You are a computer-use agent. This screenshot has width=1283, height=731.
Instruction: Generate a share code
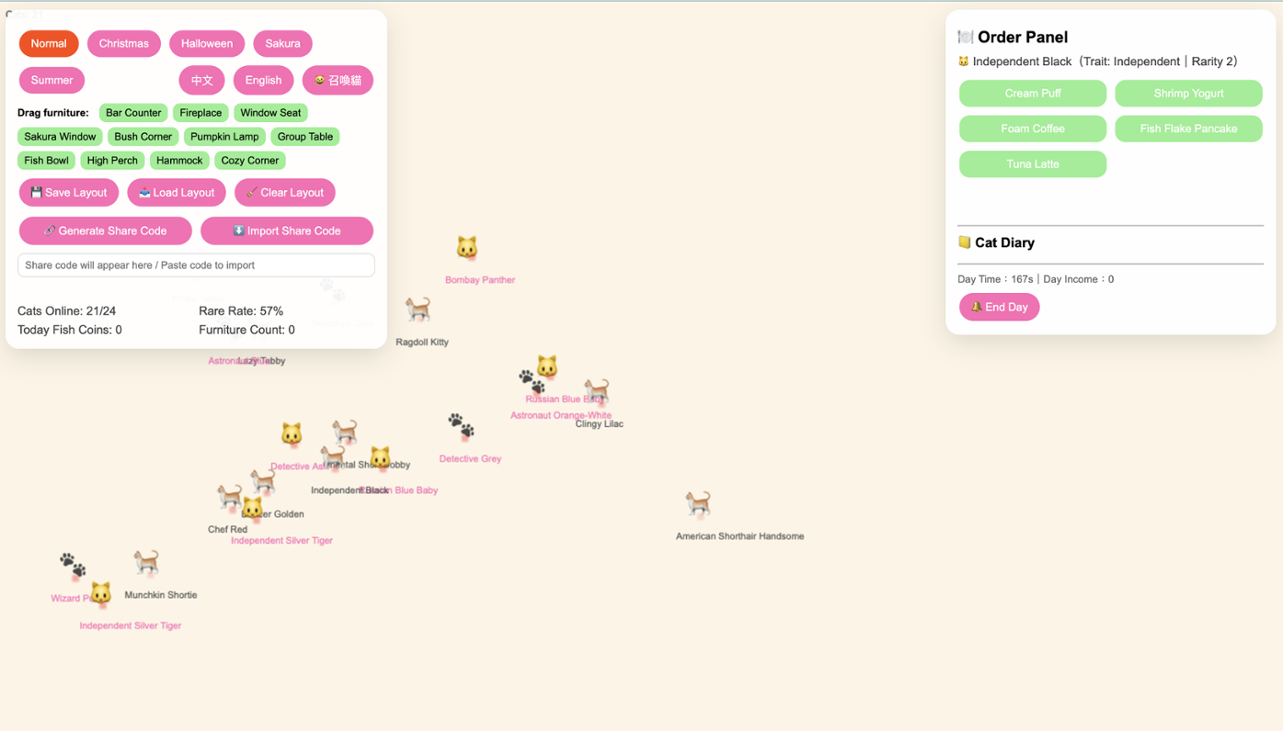tap(105, 230)
